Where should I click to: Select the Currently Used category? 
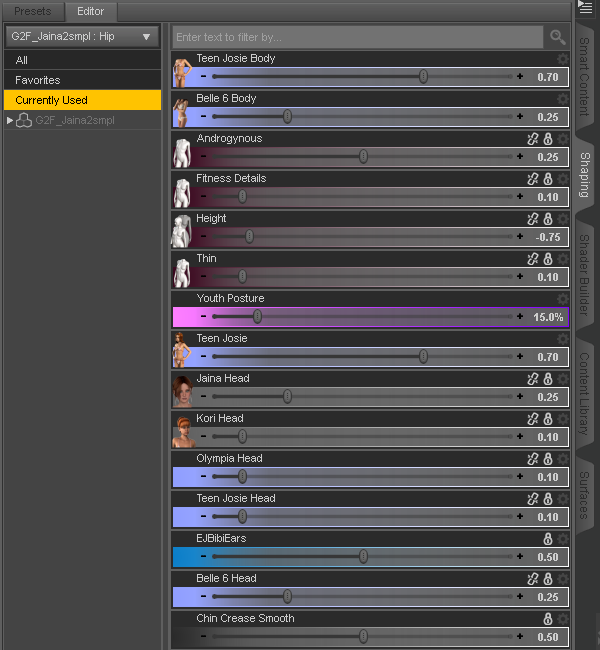(83, 100)
